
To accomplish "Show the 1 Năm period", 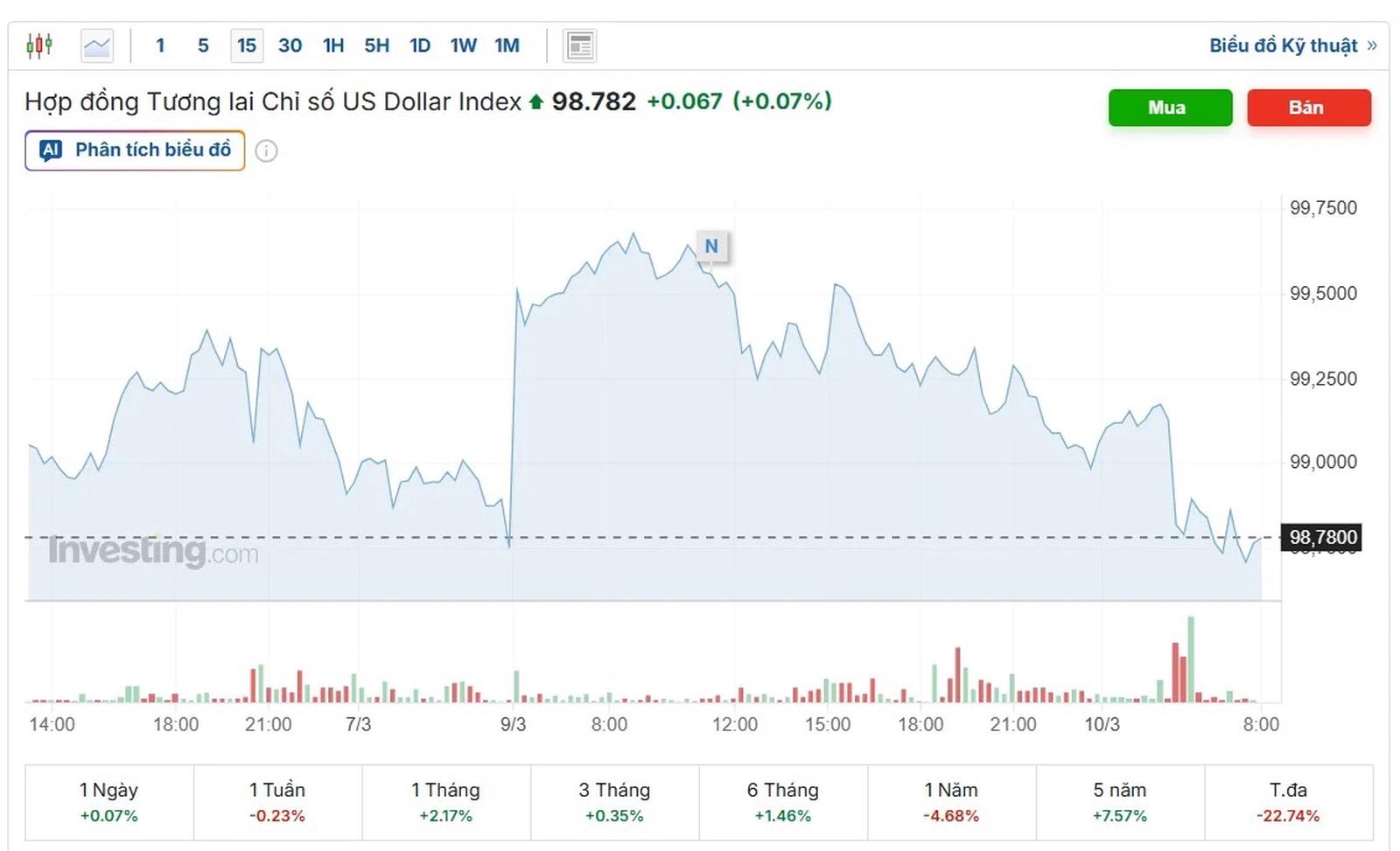I will click(x=951, y=802).
